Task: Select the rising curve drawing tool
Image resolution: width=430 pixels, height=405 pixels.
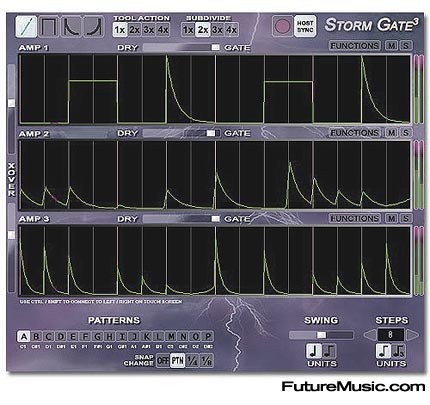Action: point(94,27)
